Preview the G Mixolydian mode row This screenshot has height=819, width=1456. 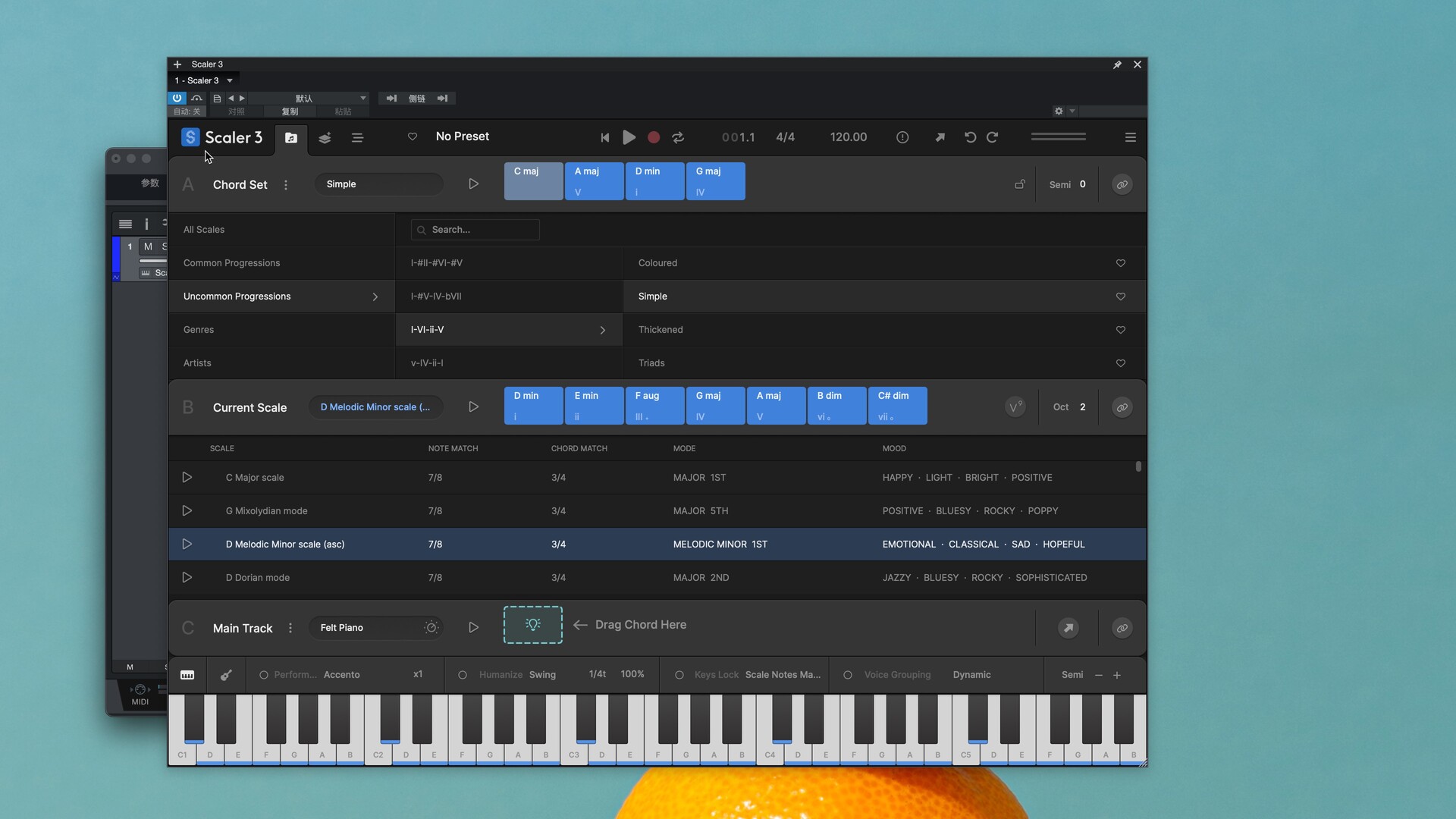click(187, 511)
